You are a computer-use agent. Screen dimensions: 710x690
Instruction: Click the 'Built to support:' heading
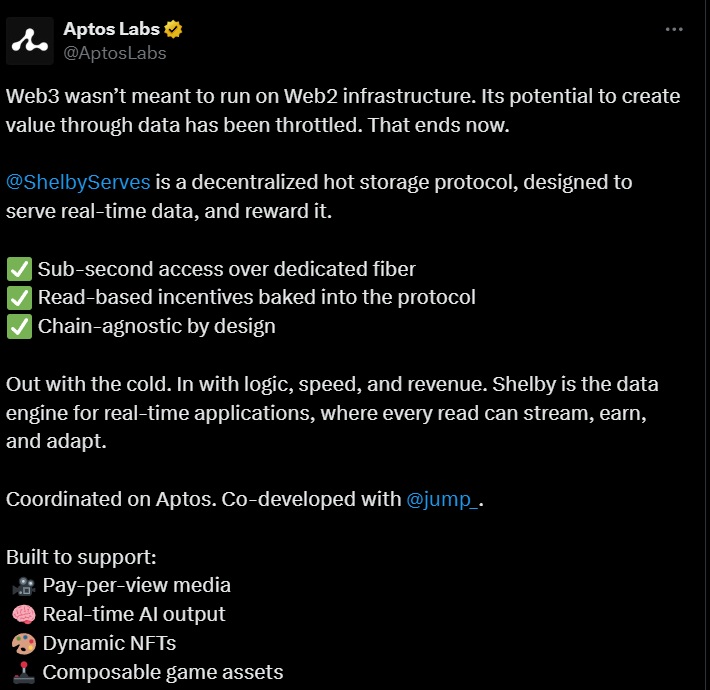pyautogui.click(x=81, y=557)
